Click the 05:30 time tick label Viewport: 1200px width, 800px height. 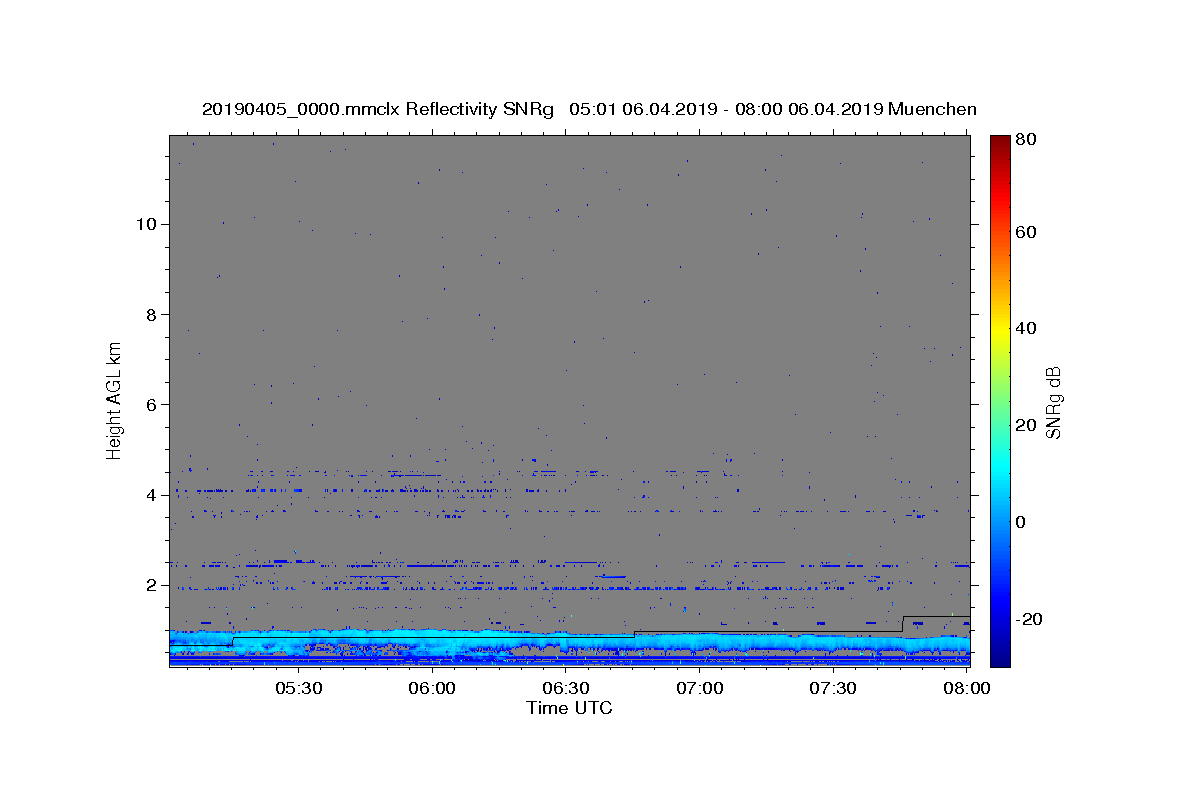[298, 688]
